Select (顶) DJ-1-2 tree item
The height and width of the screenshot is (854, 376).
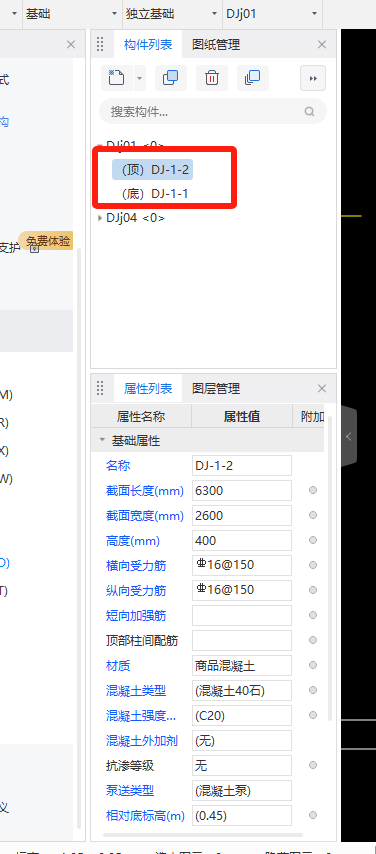(x=153, y=170)
